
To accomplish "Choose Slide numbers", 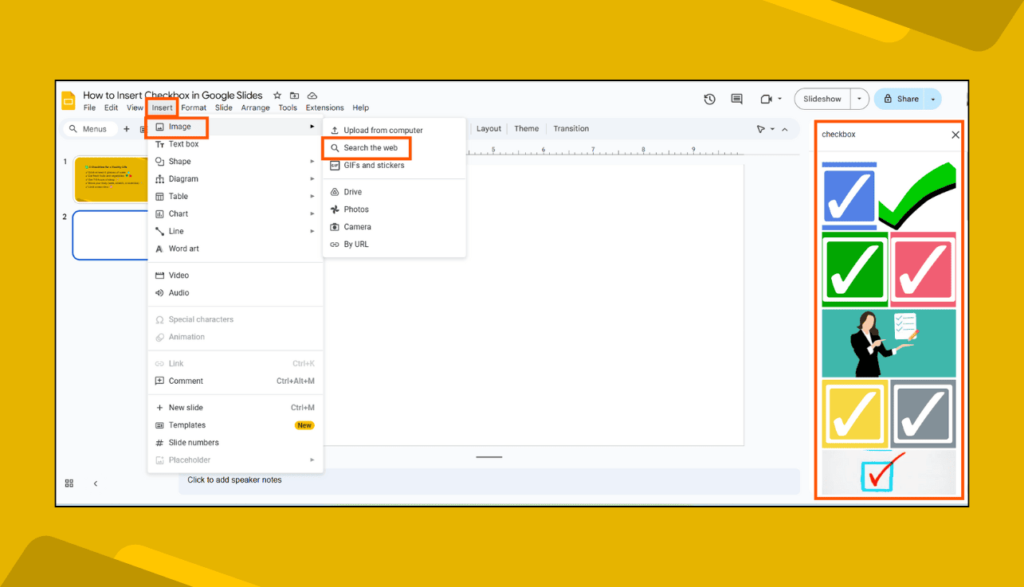I will click(235, 443).
